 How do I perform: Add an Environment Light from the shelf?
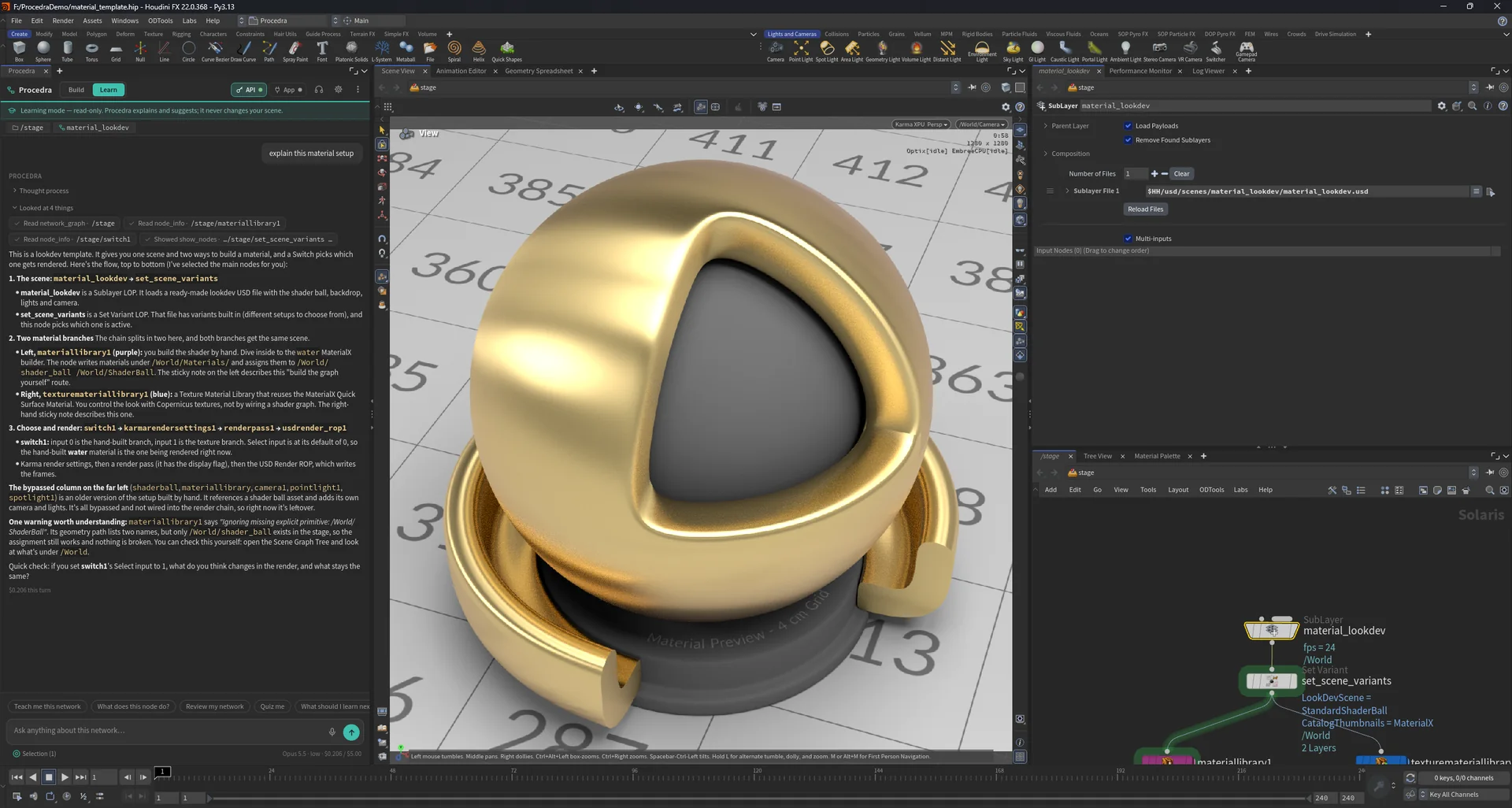(x=982, y=52)
